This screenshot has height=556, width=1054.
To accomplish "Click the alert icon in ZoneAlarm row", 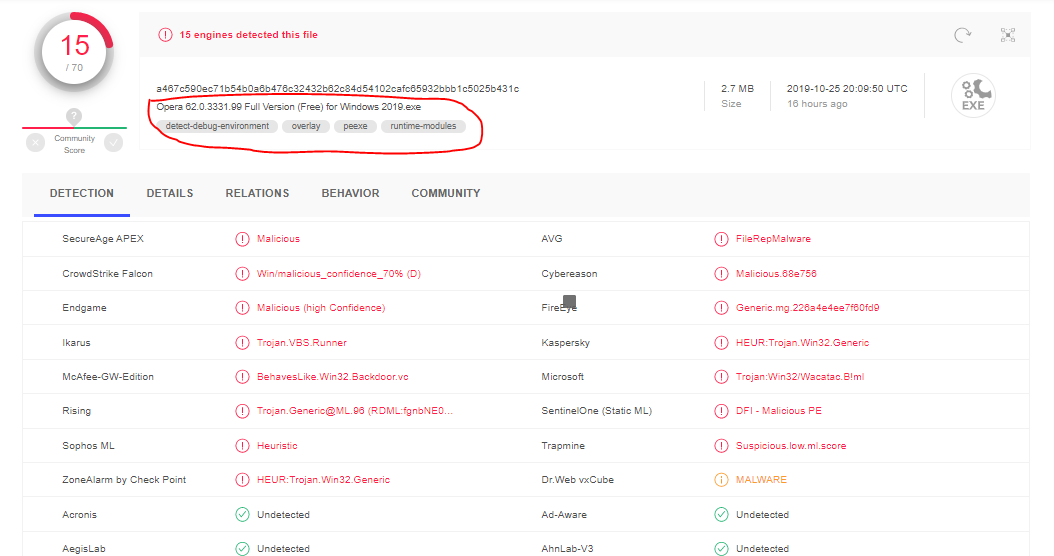I will pyautogui.click(x=242, y=479).
